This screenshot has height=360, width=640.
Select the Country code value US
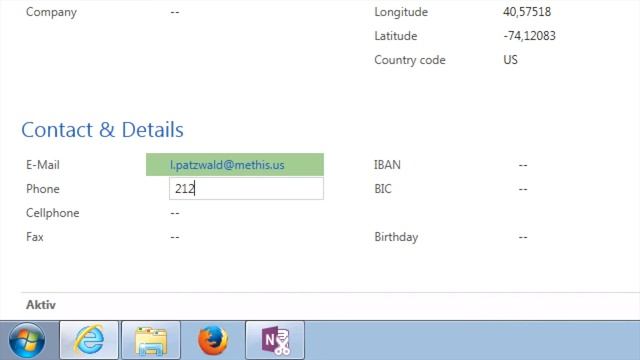510,60
